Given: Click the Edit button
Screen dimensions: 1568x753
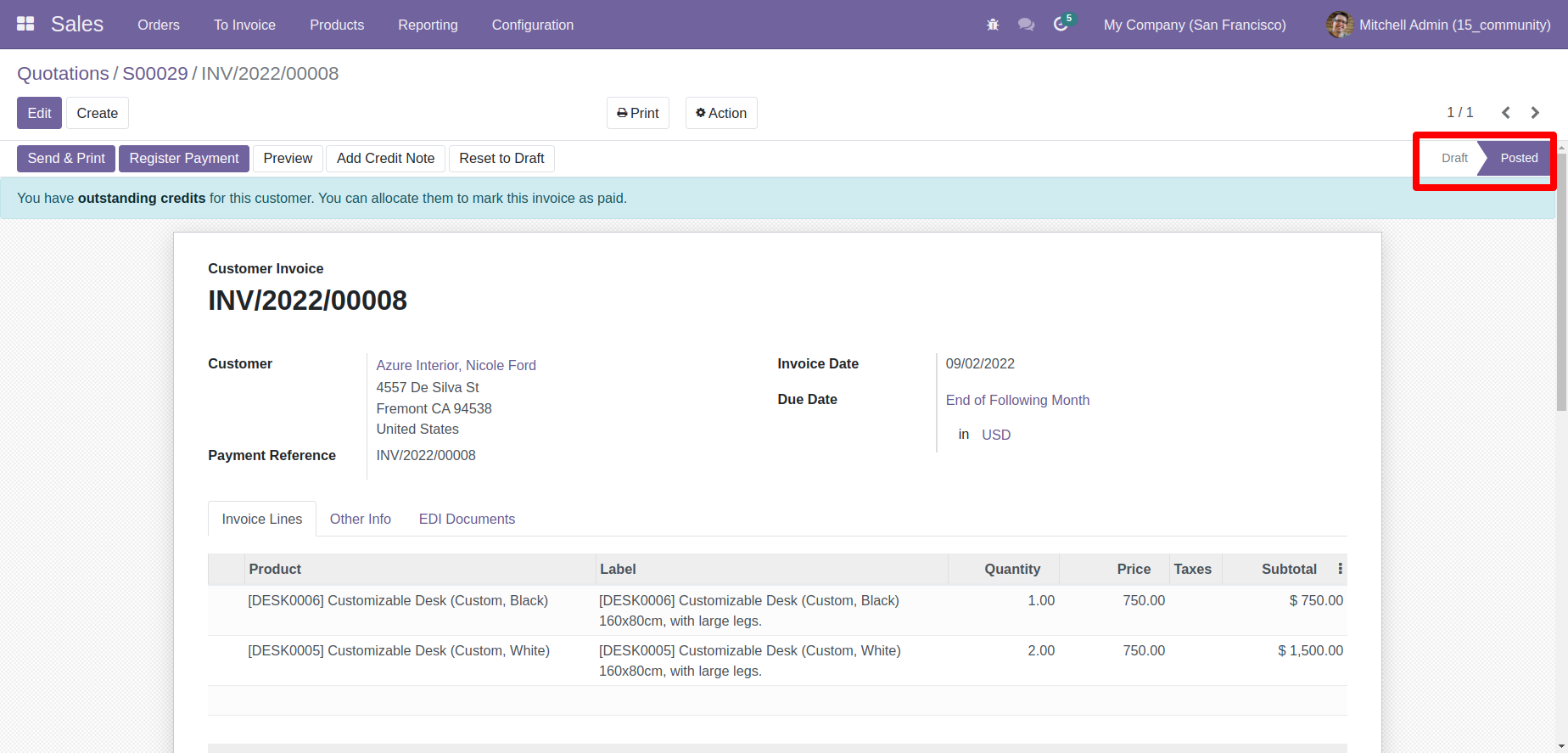Looking at the screenshot, I should coord(40,113).
